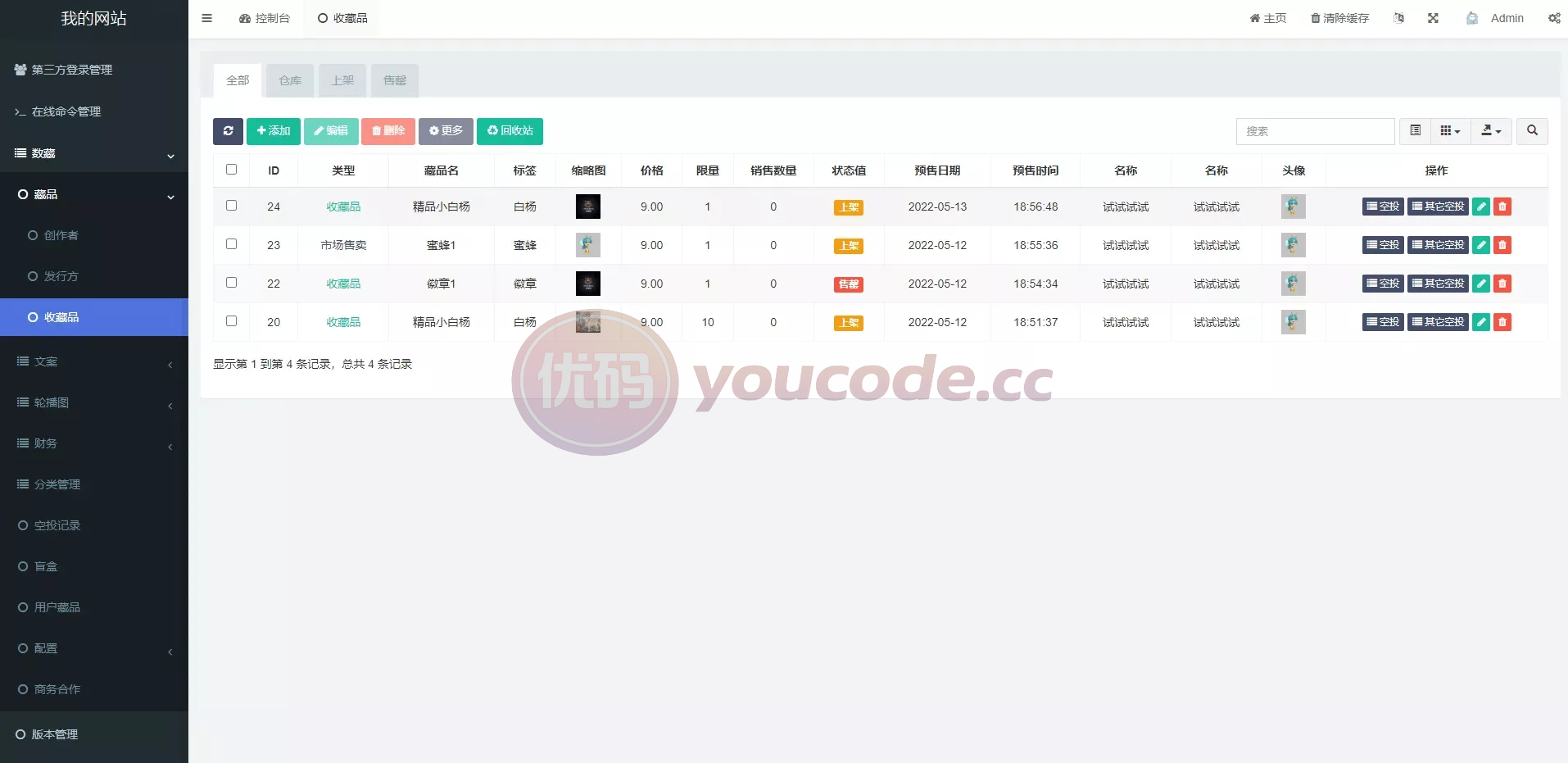Screen dimensions: 1568x763
Task: Open the columns dropdown in table toolbar
Action: (1450, 131)
